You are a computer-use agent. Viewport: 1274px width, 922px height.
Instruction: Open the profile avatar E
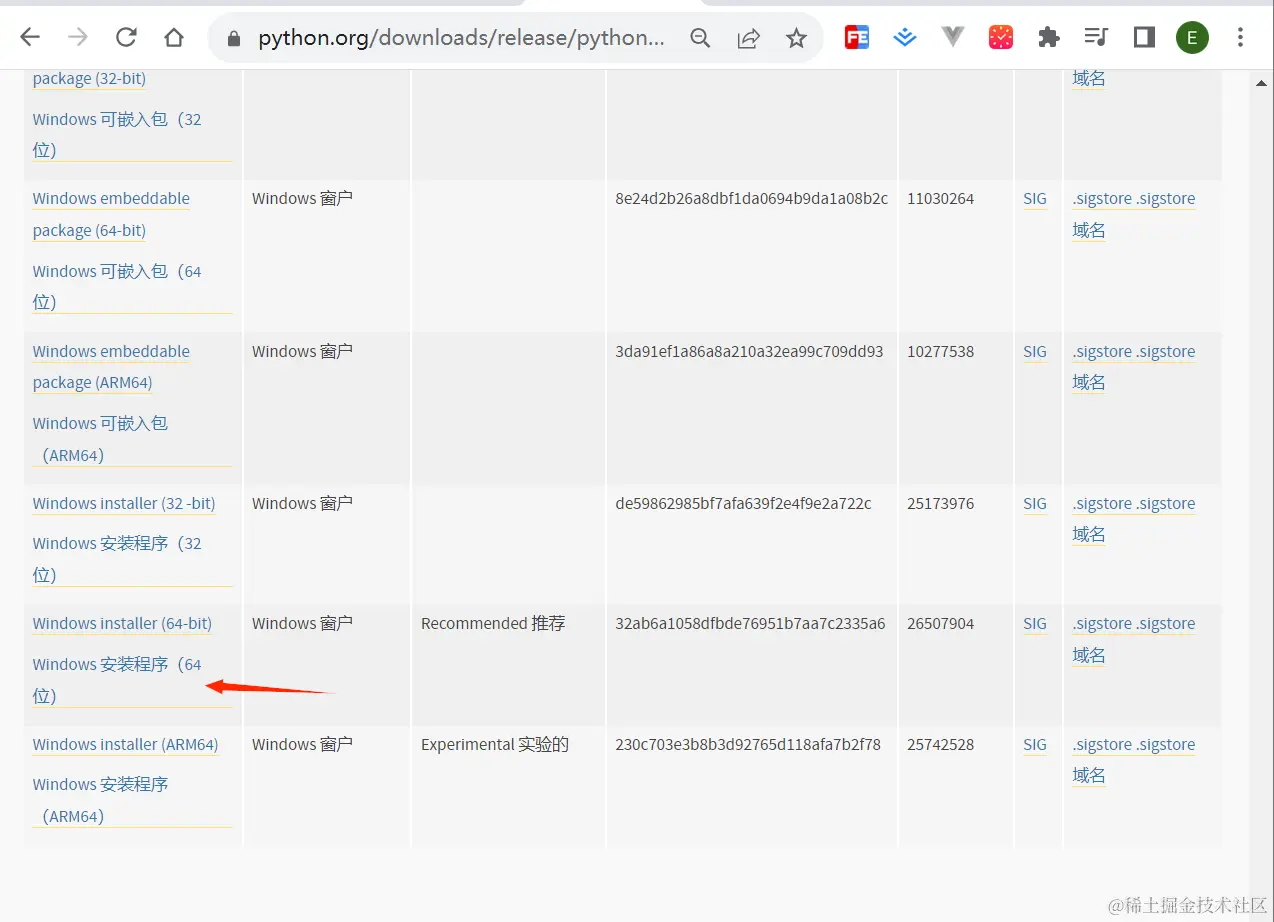[x=1192, y=38]
